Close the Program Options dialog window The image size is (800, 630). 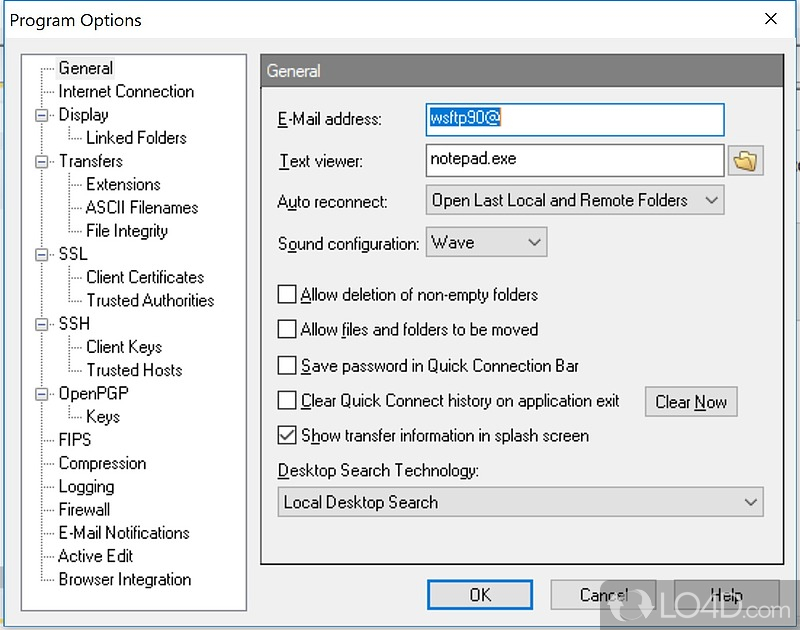pos(770,19)
